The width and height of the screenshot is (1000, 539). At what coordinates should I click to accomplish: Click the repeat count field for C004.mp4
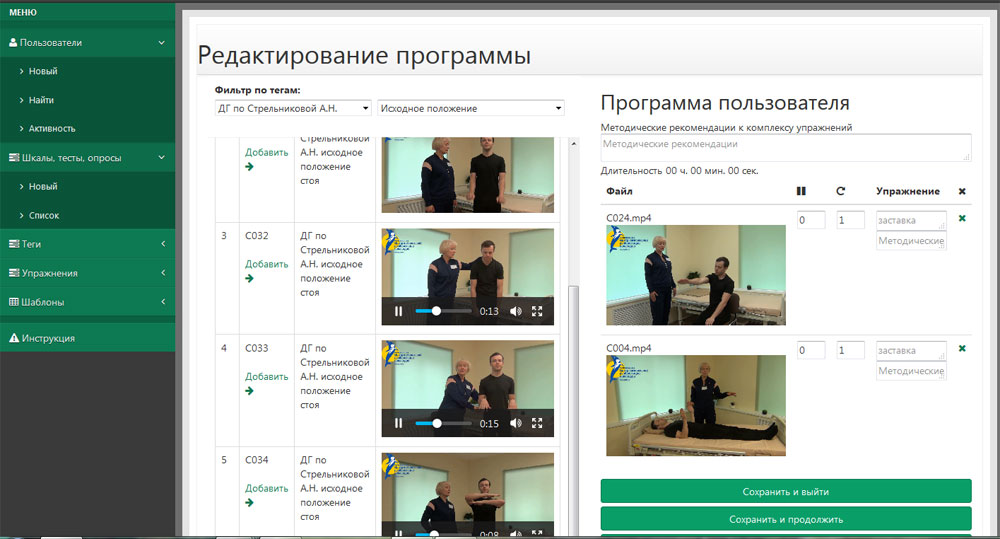(851, 350)
